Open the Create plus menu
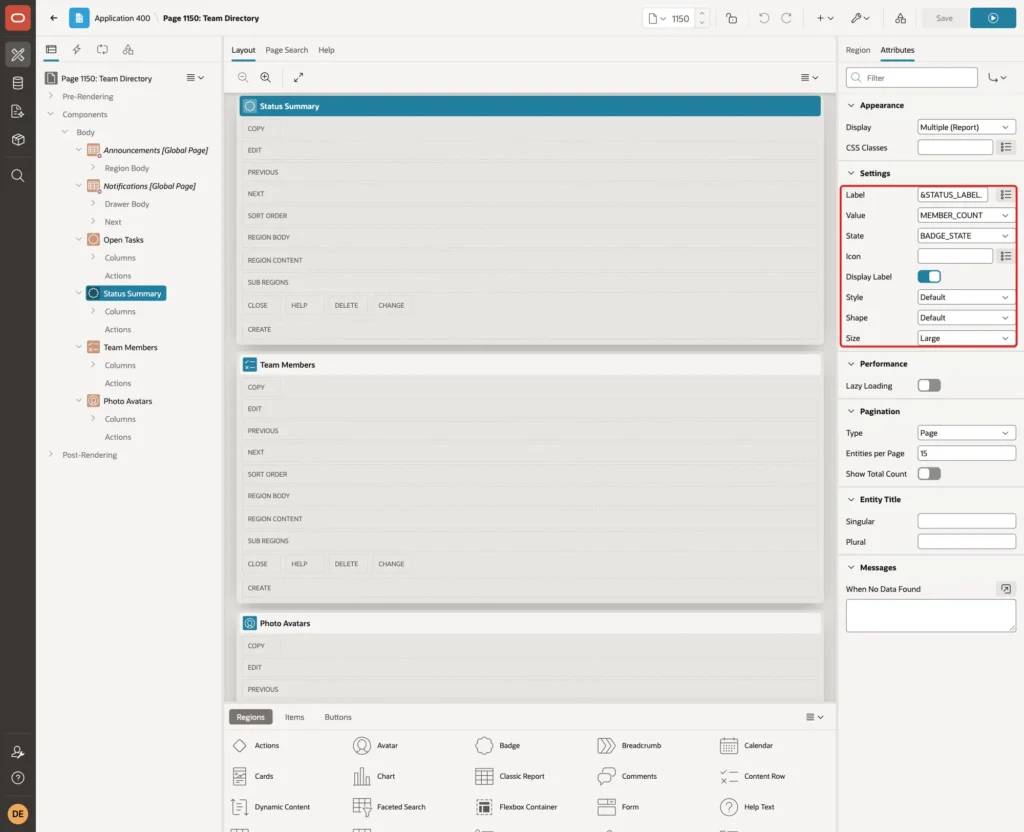The height and width of the screenshot is (832, 1024). tap(825, 18)
